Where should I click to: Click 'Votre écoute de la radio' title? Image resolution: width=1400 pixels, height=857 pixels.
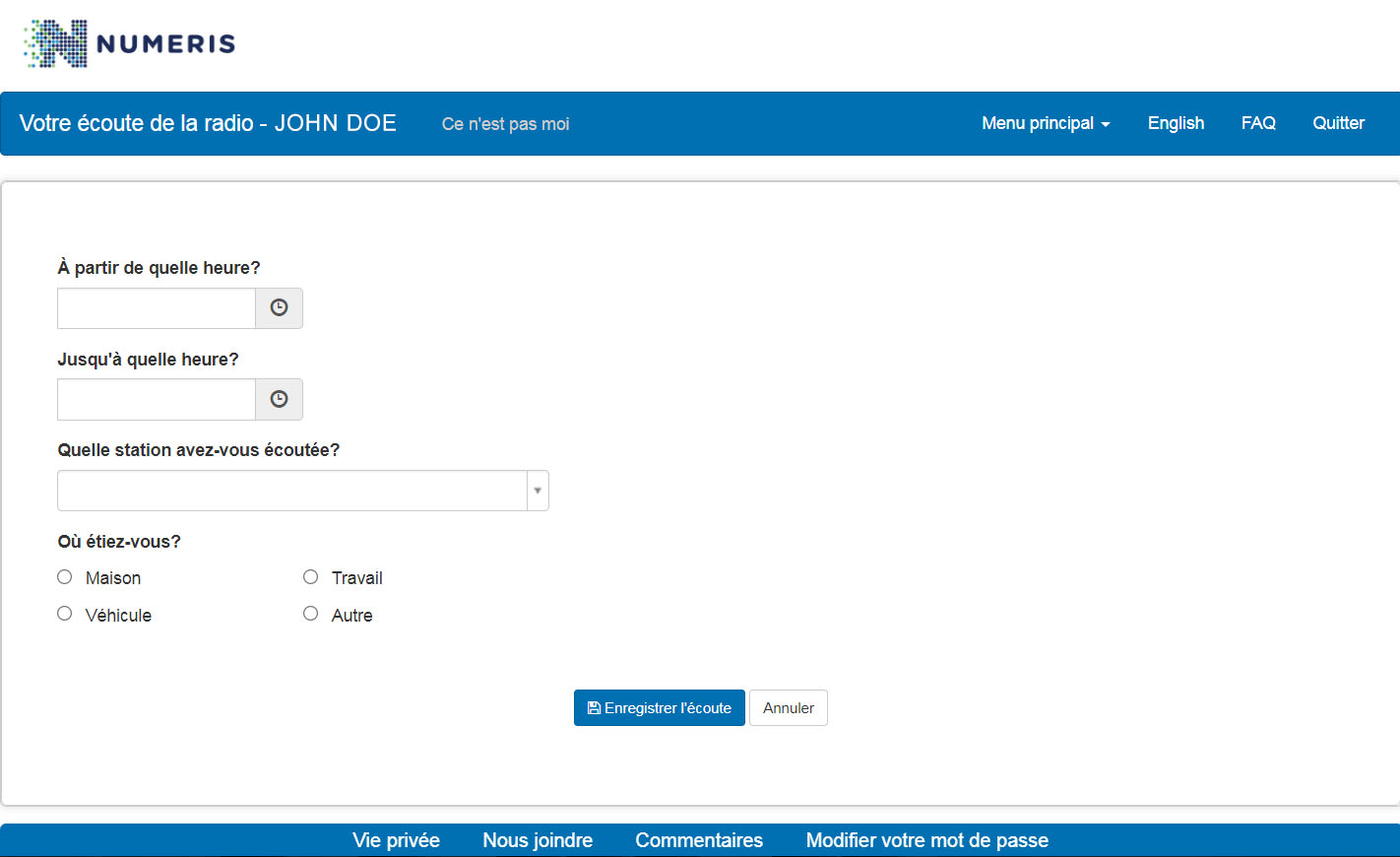click(x=208, y=123)
